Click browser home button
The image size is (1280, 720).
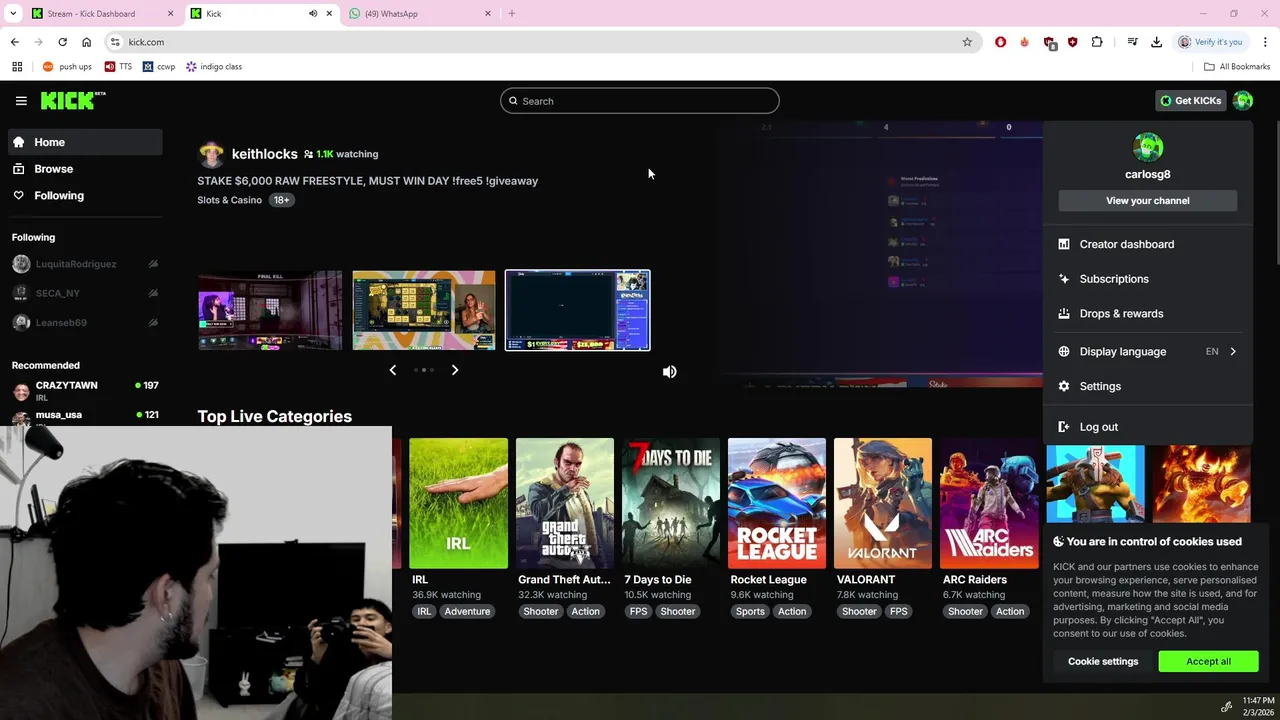point(86,42)
